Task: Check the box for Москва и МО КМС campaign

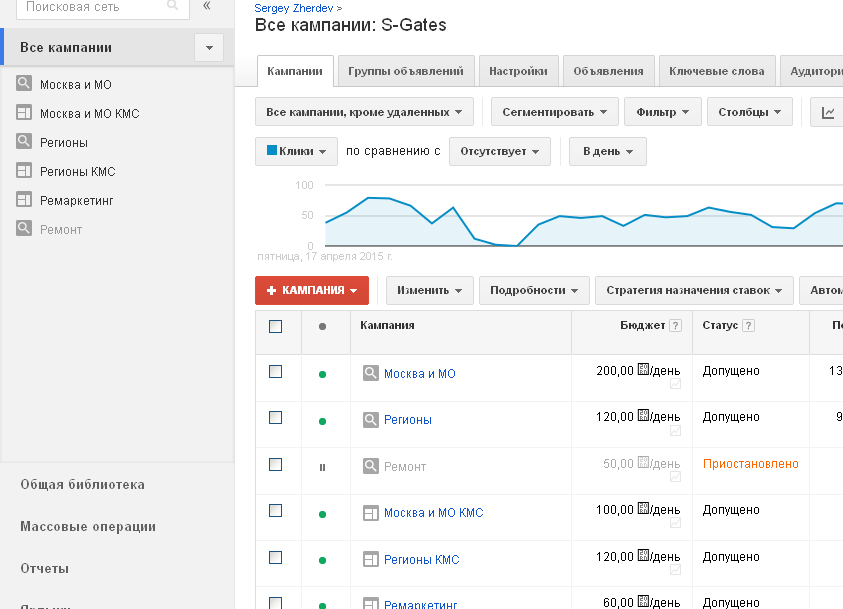Action: (x=275, y=511)
